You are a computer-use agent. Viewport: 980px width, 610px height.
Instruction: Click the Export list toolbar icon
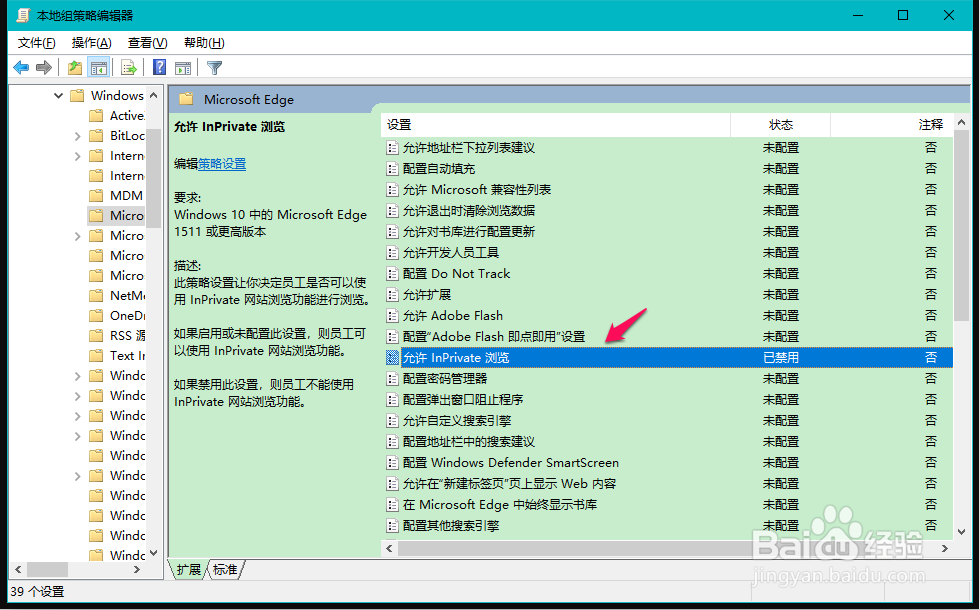pyautogui.click(x=129, y=68)
